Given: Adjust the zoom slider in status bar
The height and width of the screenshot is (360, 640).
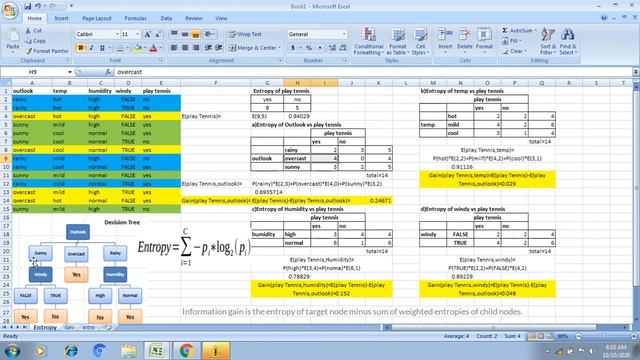Looking at the screenshot, I should pyautogui.click(x=605, y=336).
